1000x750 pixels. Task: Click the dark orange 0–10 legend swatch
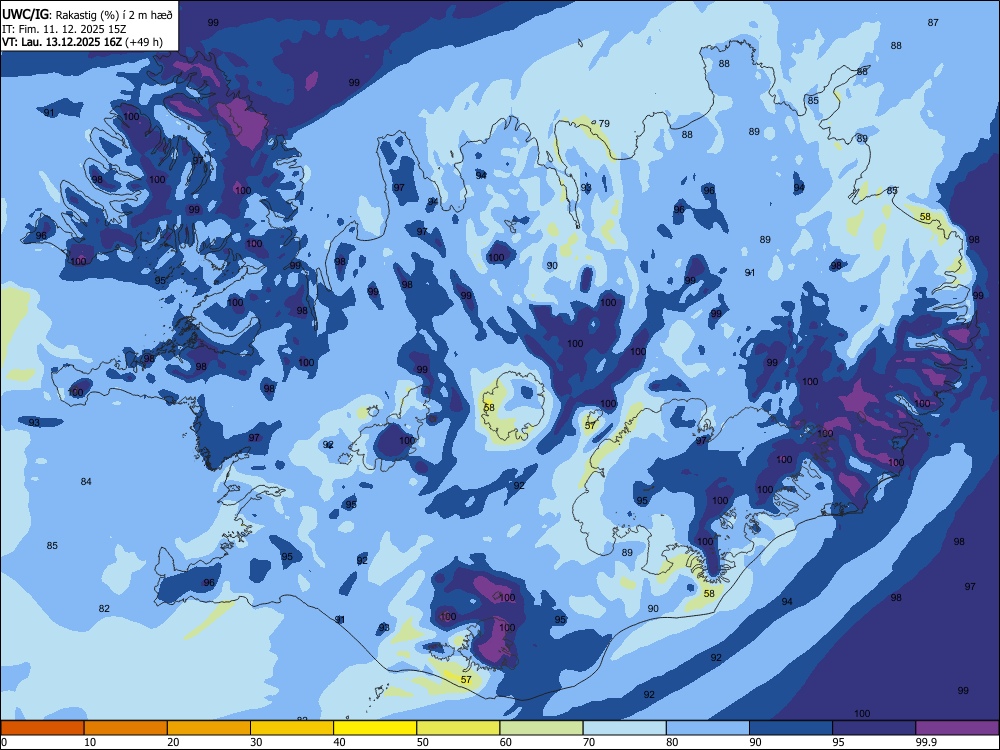[x=42, y=728]
